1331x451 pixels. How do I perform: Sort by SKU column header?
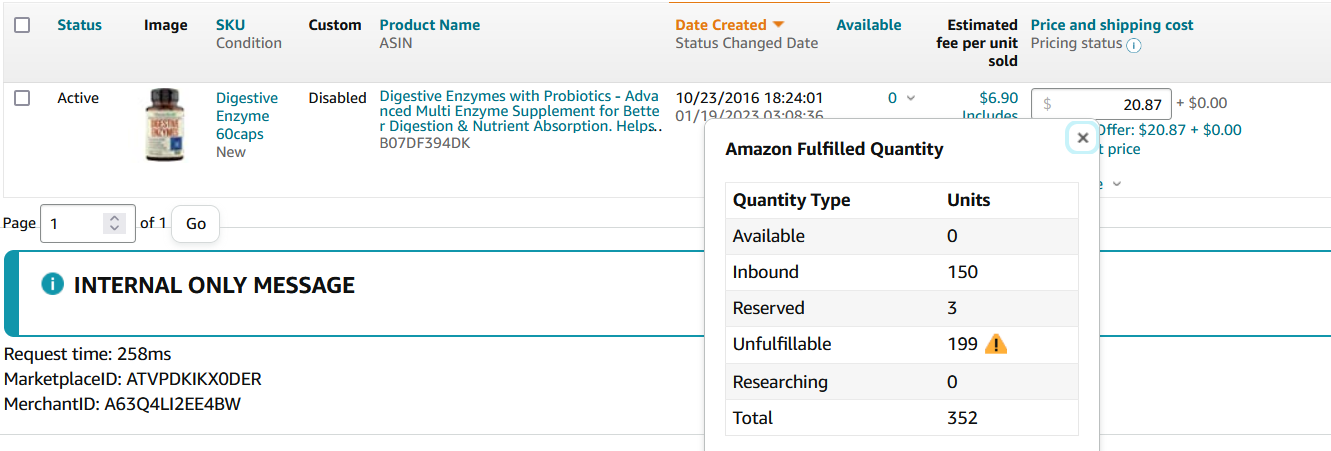click(230, 25)
